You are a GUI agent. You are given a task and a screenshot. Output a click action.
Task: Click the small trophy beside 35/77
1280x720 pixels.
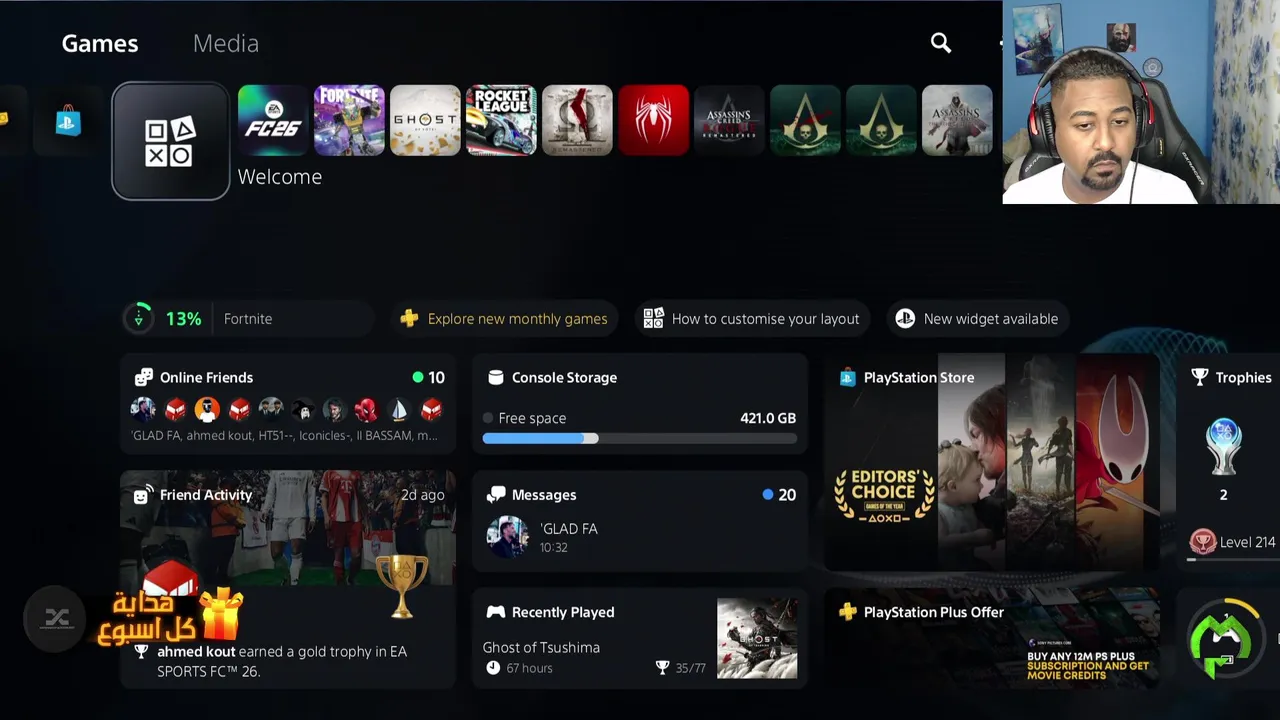(x=662, y=668)
